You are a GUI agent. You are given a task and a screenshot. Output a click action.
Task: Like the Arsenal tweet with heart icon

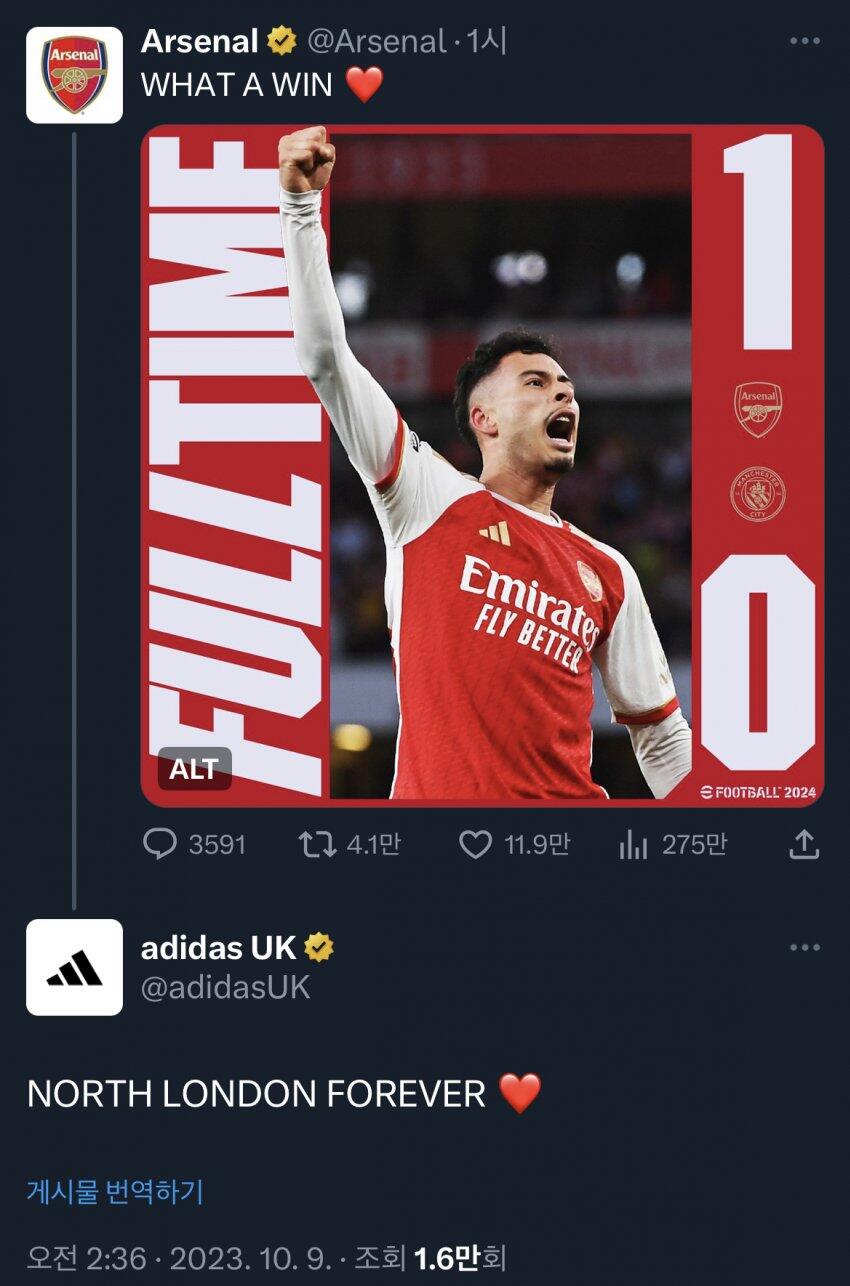tap(475, 846)
